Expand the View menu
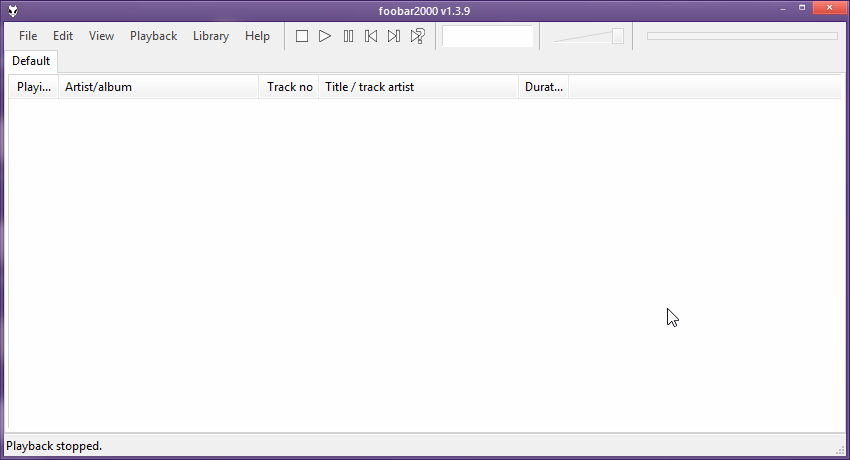Screen dimensions: 850x460 point(101,36)
